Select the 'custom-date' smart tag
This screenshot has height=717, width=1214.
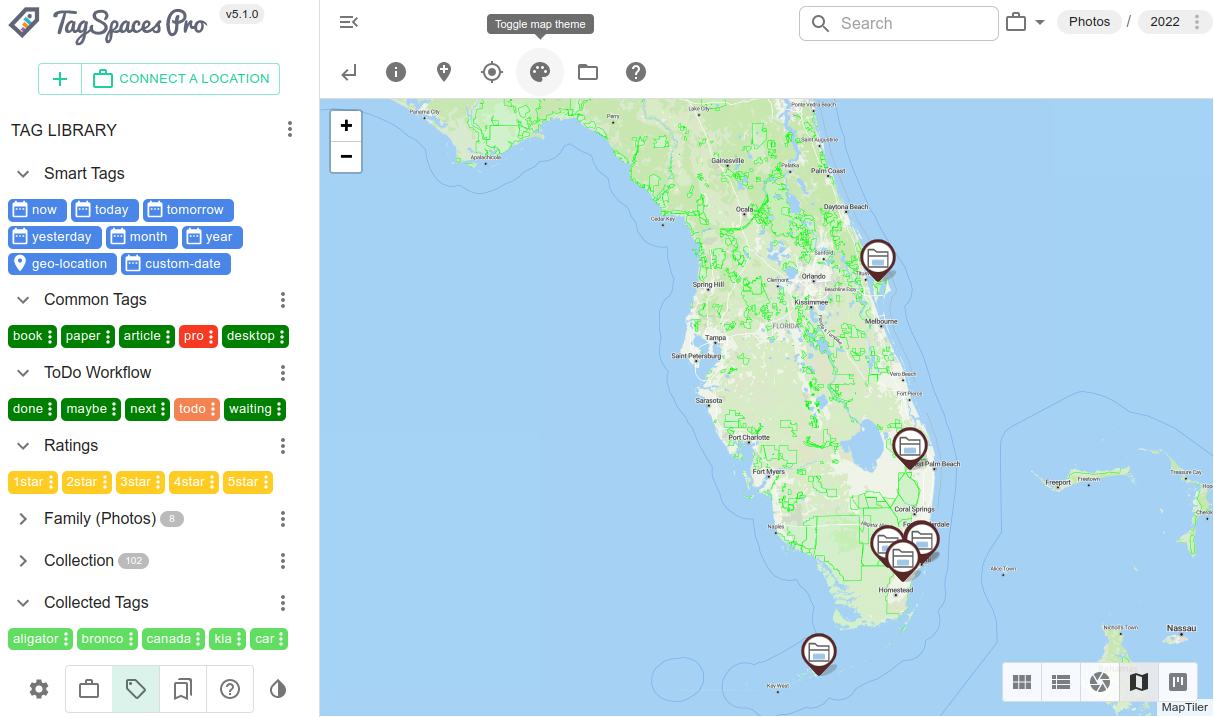tap(176, 264)
